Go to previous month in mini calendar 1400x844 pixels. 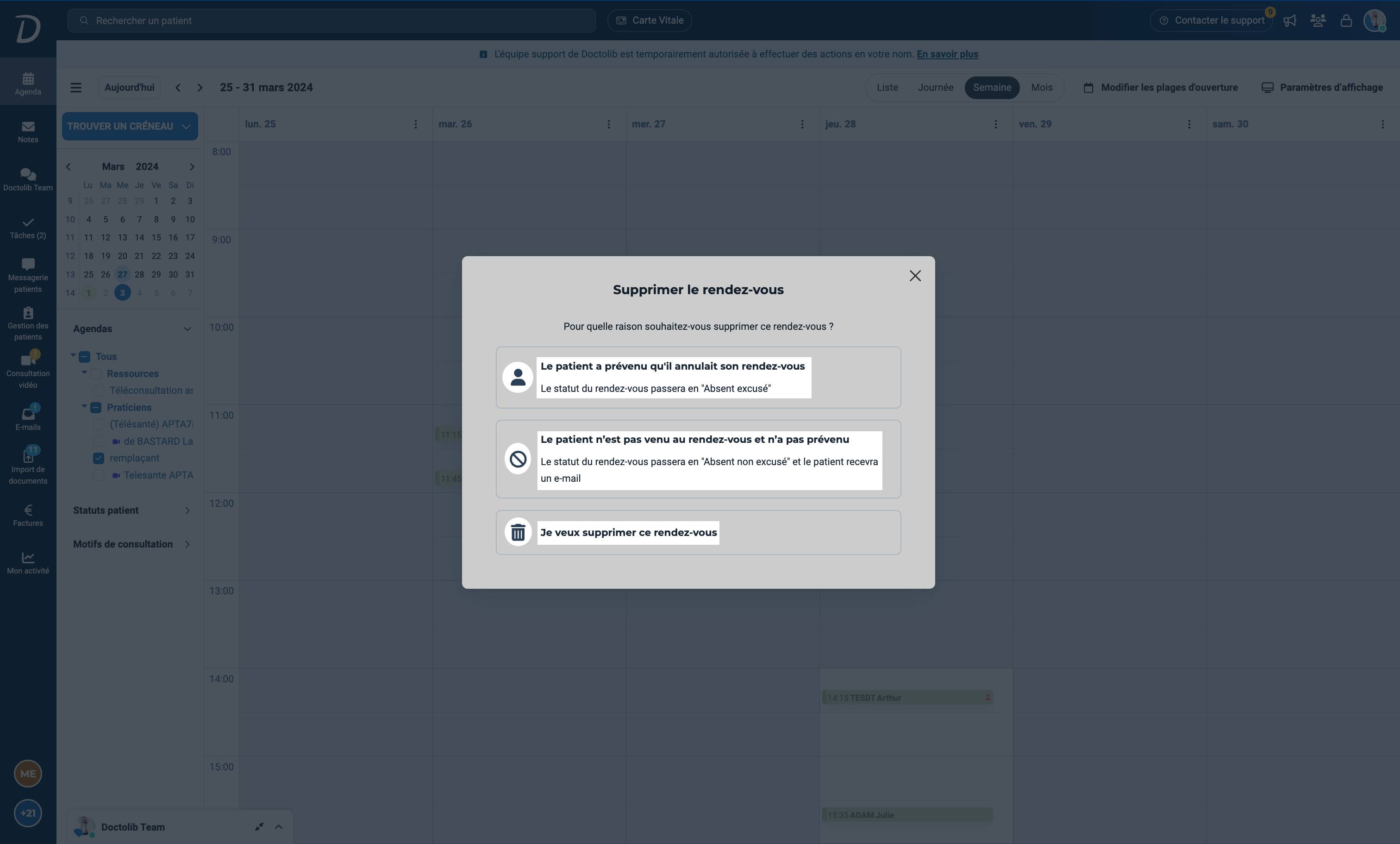[68, 166]
